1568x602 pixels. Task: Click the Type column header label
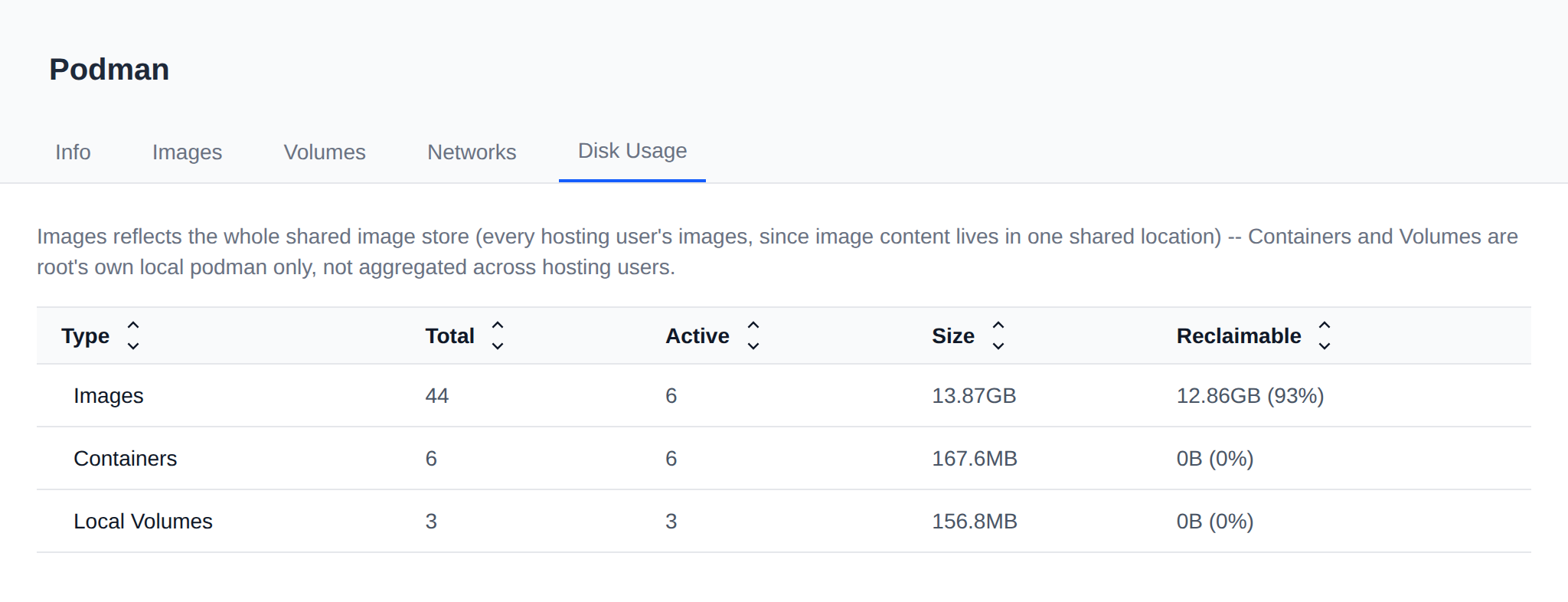[86, 336]
